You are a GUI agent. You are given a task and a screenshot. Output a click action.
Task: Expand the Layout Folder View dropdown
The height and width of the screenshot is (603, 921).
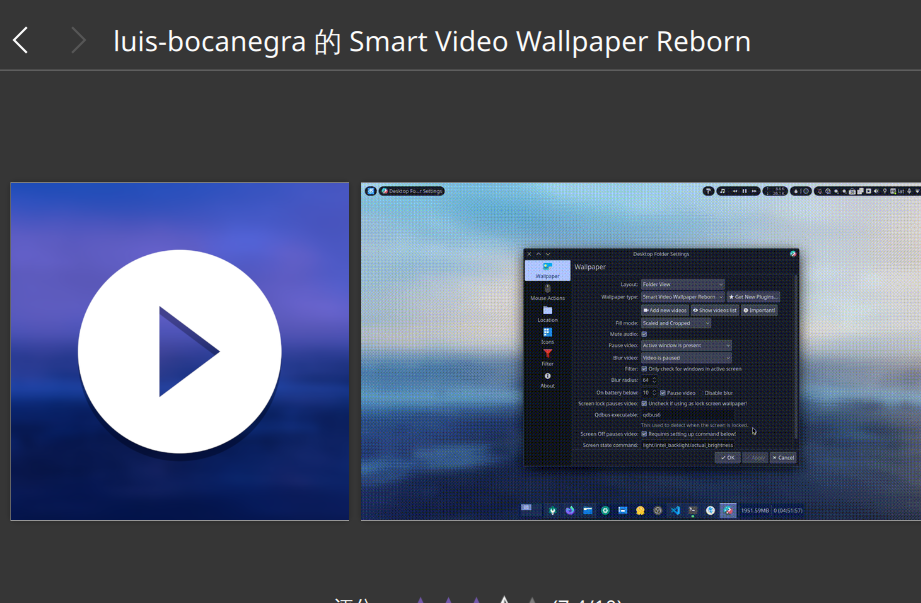[x=682, y=284]
